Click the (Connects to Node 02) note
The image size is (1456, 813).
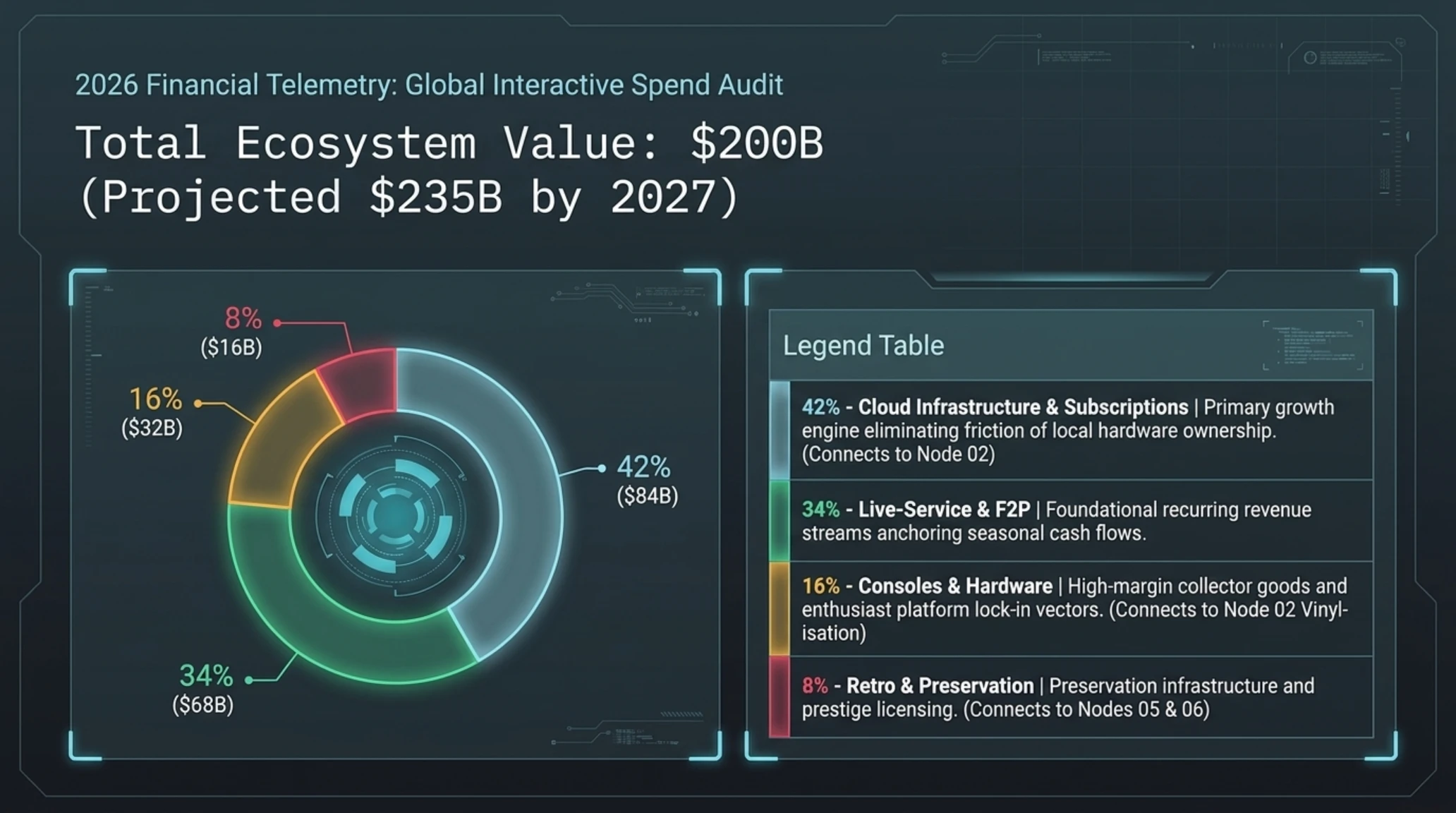[898, 454]
